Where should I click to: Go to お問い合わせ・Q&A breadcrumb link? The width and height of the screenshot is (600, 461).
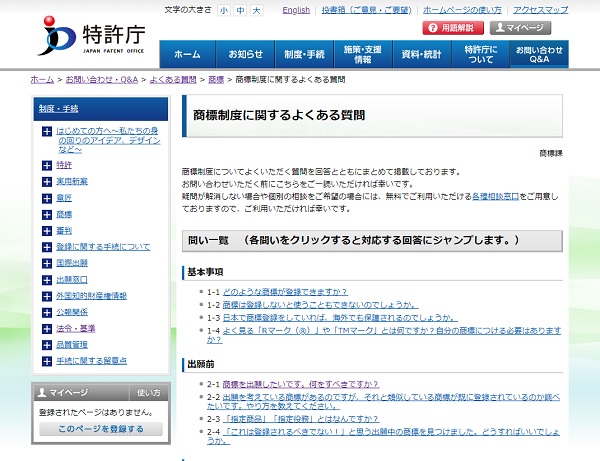pos(101,80)
